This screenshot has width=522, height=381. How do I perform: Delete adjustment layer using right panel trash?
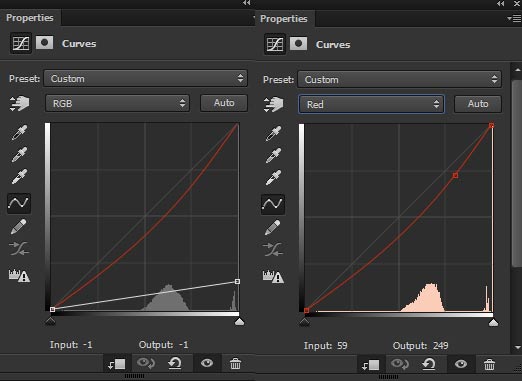tap(489, 364)
